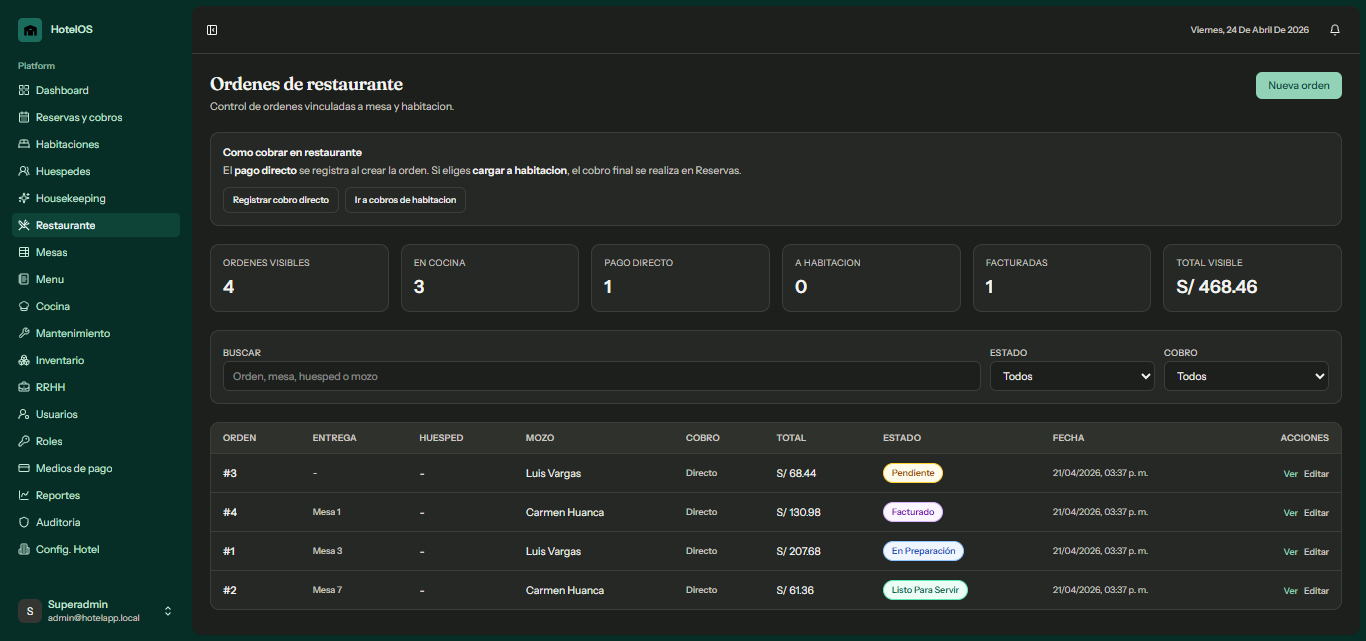This screenshot has height=641, width=1366.
Task: Open Inventario from the sidebar
Action: click(x=60, y=360)
